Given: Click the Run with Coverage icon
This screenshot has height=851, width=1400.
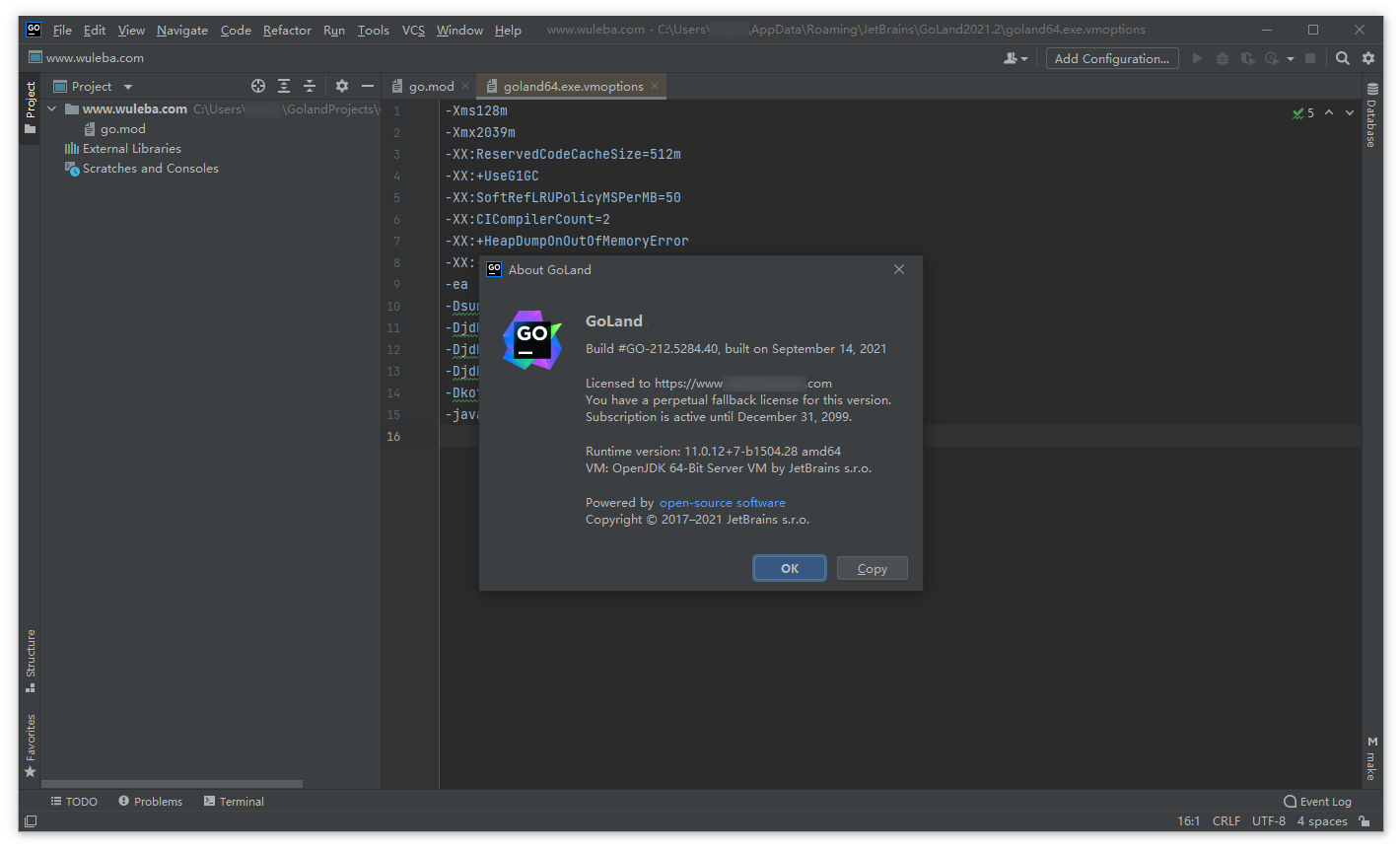Looking at the screenshot, I should (x=1248, y=58).
